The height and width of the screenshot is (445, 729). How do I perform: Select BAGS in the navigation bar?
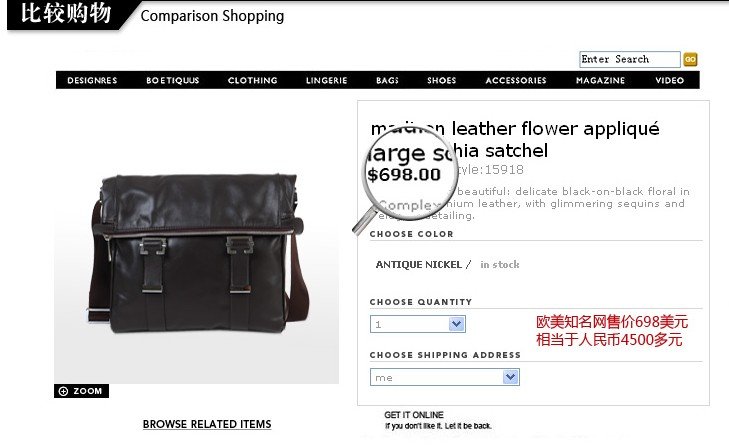pos(387,80)
